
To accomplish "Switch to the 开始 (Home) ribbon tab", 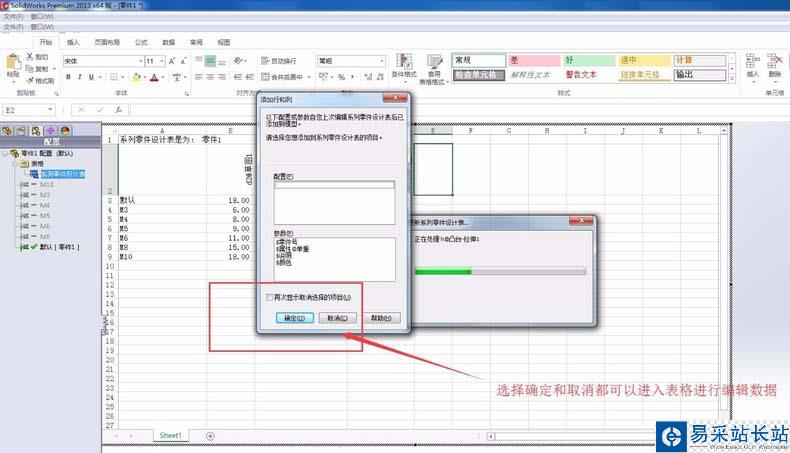I will point(46,42).
